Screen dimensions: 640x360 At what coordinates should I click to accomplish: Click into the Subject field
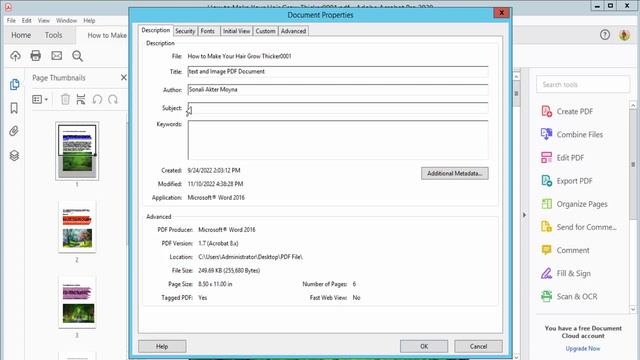[338, 108]
